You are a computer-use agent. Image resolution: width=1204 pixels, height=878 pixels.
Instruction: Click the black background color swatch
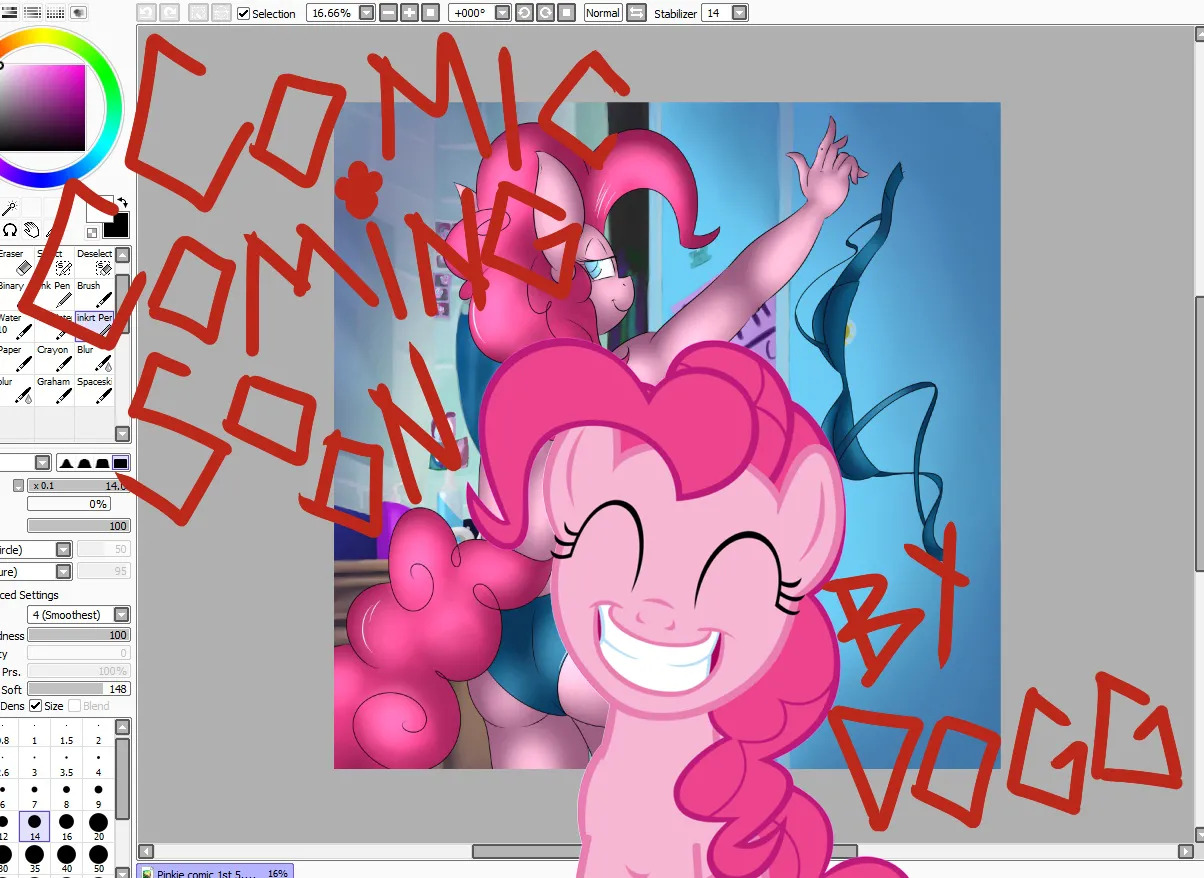click(x=115, y=225)
